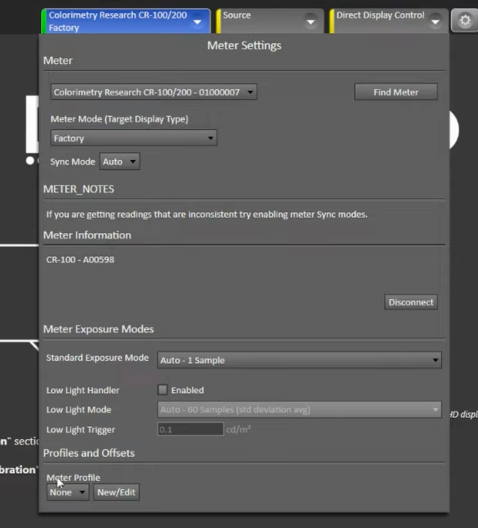
Task: Expand the Direct Display Control tab arrow
Action: [435, 22]
